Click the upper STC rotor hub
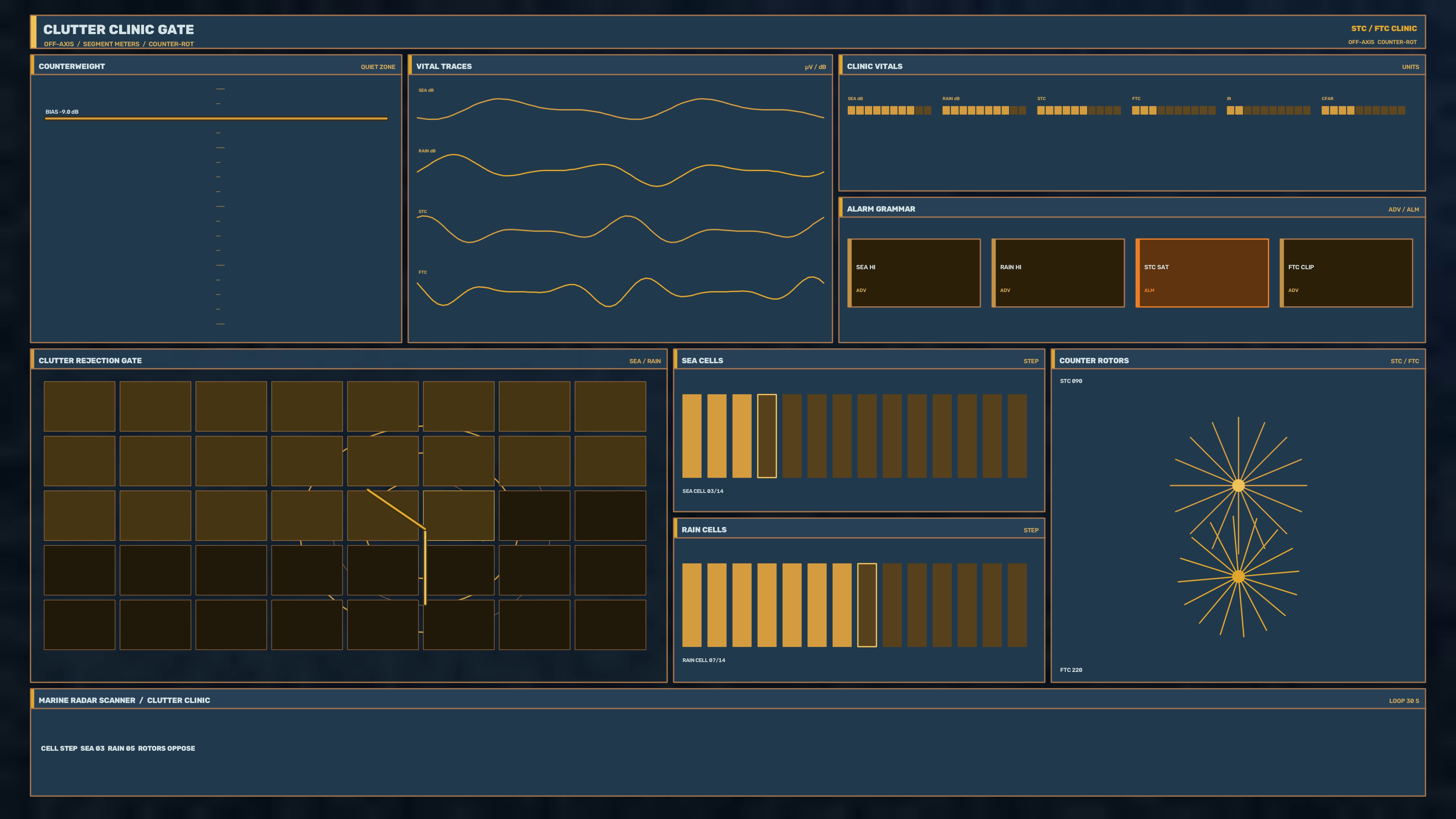This screenshot has height=819, width=1456. (x=1238, y=485)
